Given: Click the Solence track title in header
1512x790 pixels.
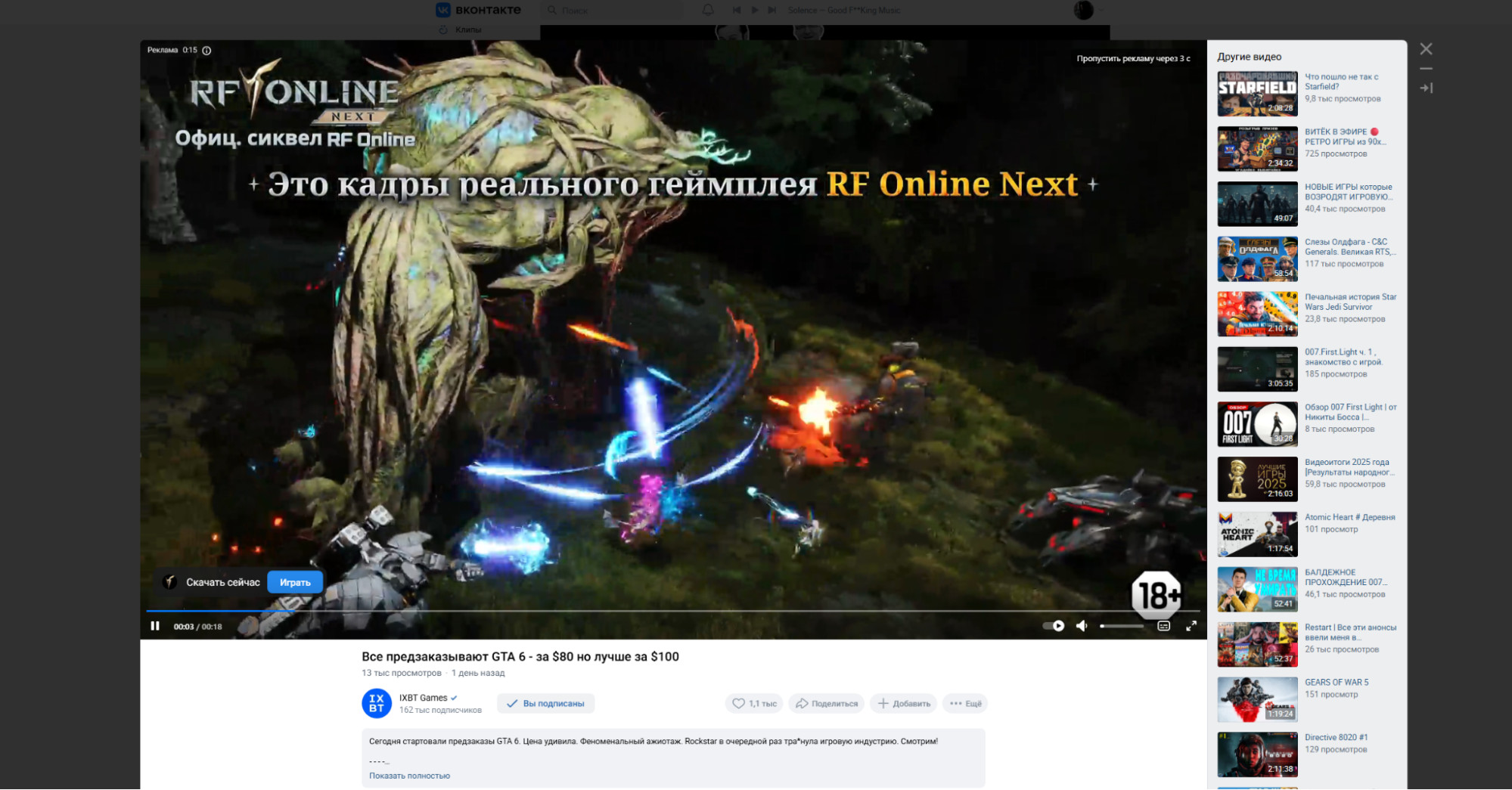Looking at the screenshot, I should pyautogui.click(x=844, y=11).
